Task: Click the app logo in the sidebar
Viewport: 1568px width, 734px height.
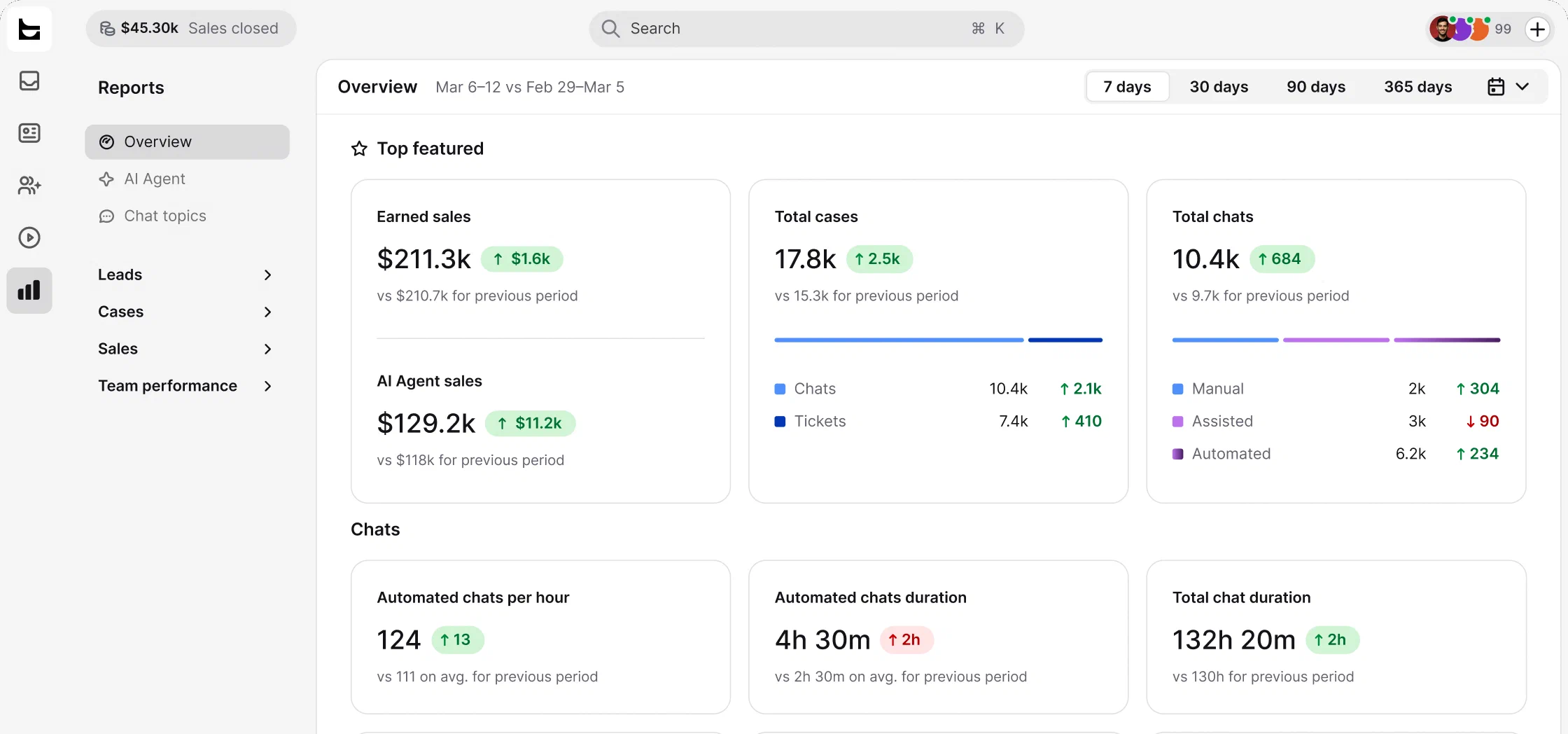Action: tap(29, 29)
